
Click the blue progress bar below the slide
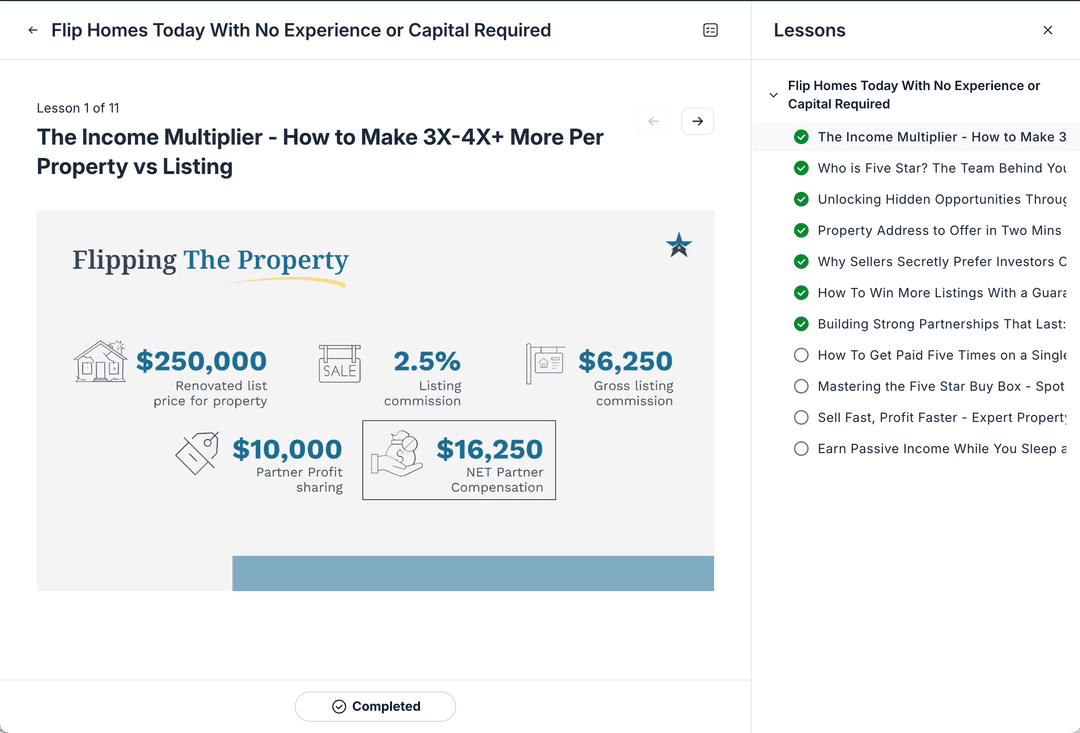(x=473, y=573)
